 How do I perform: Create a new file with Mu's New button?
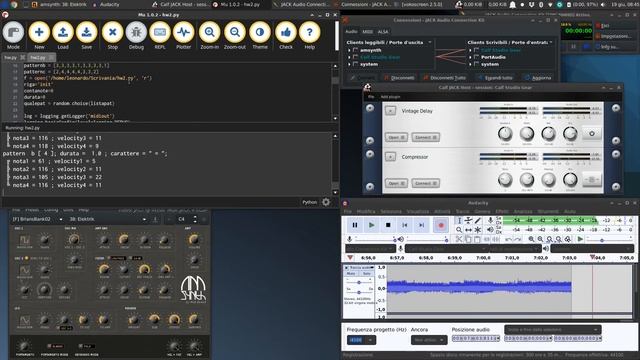[x=39, y=33]
